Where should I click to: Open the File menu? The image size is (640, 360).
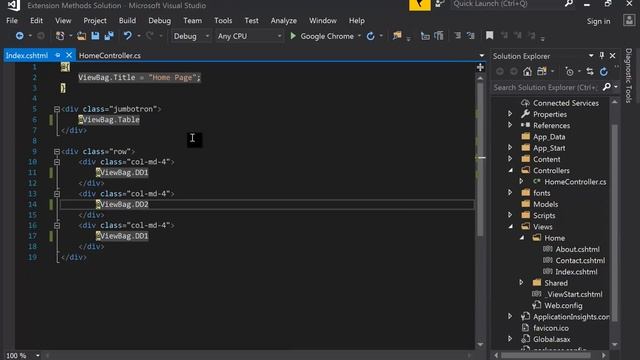pos(12,20)
